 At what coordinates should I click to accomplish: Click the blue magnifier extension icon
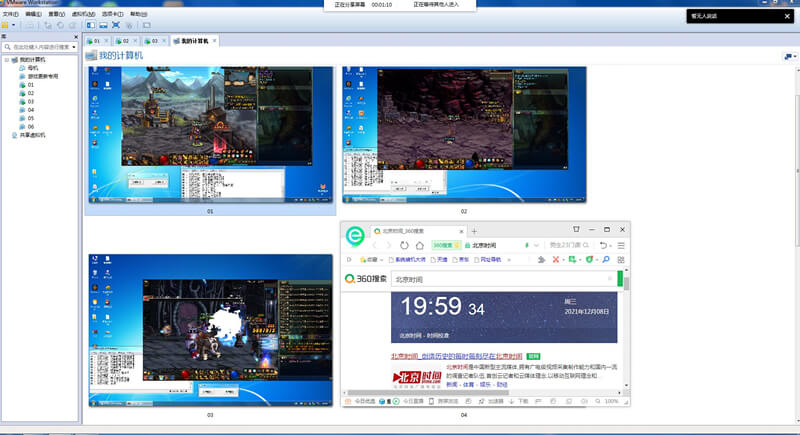tap(606, 260)
